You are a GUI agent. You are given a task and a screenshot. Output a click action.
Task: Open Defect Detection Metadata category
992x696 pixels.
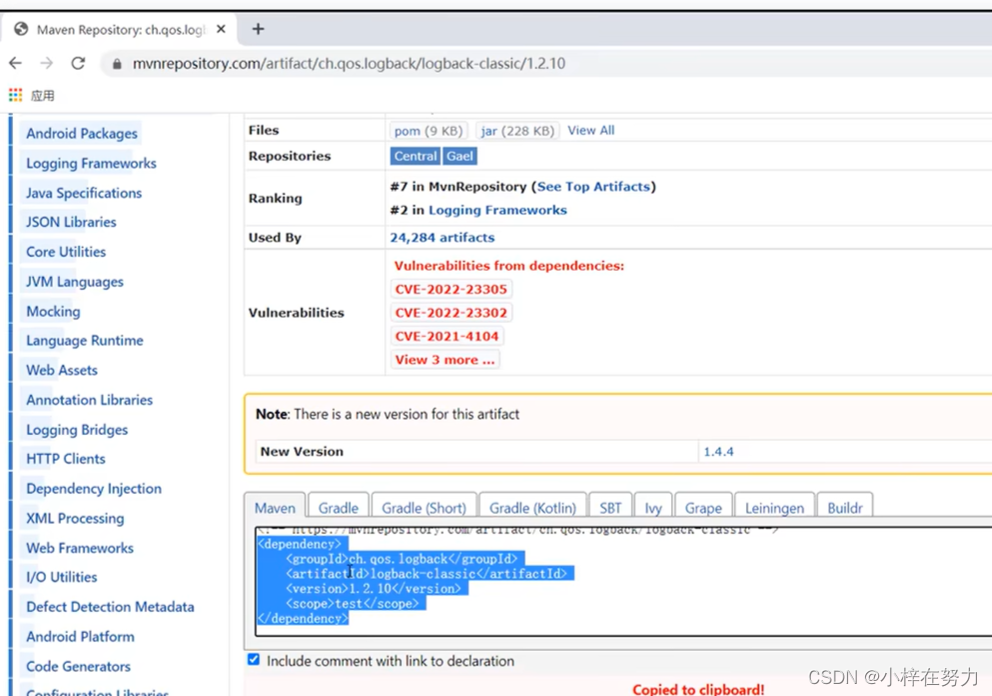click(x=110, y=607)
